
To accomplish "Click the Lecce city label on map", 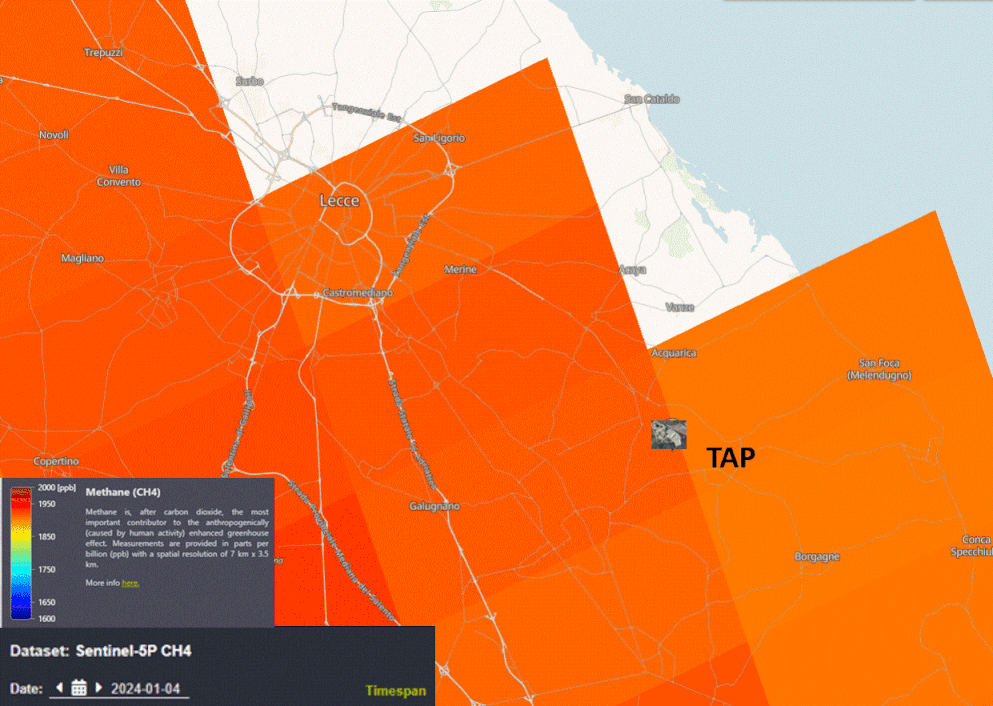I will (x=339, y=201).
